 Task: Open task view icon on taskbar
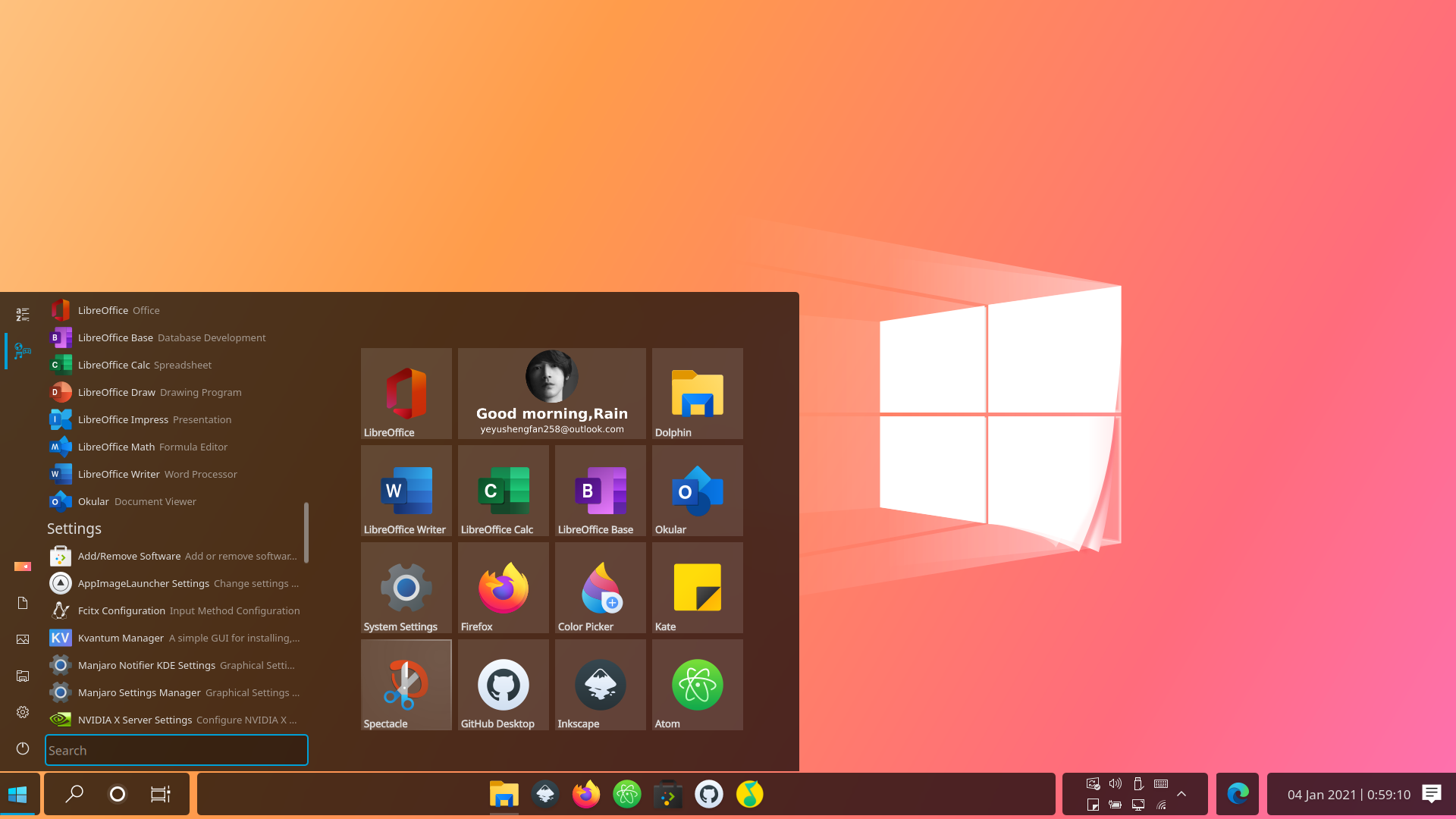pyautogui.click(x=160, y=794)
